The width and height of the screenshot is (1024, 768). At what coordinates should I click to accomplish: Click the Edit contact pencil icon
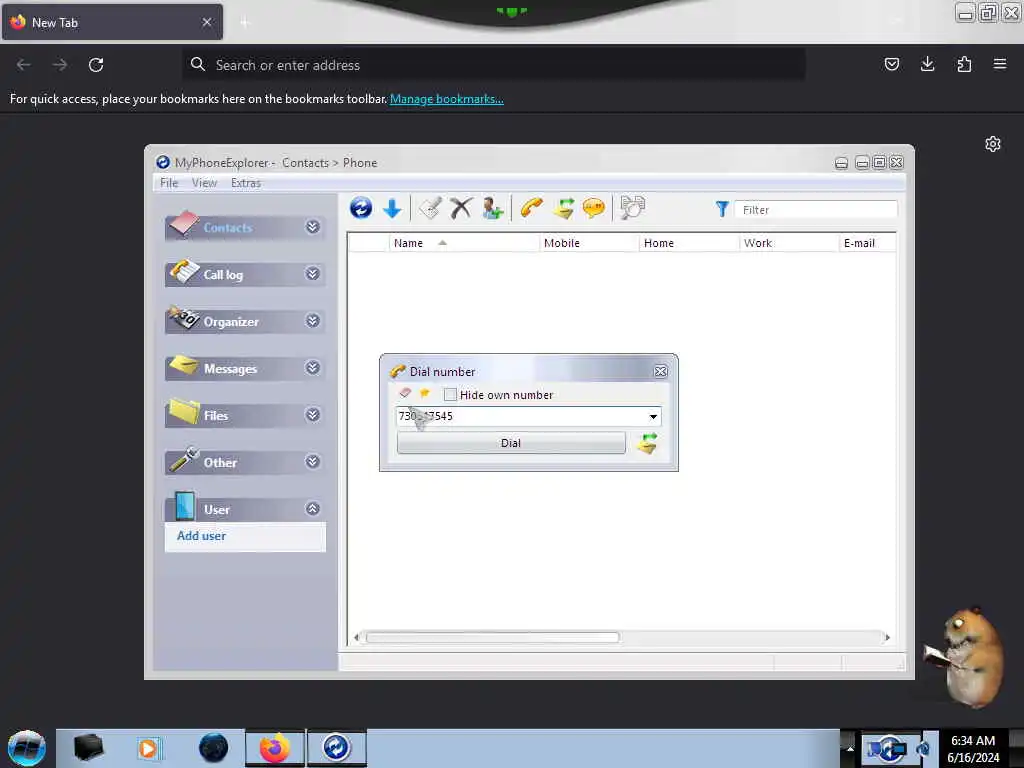430,208
